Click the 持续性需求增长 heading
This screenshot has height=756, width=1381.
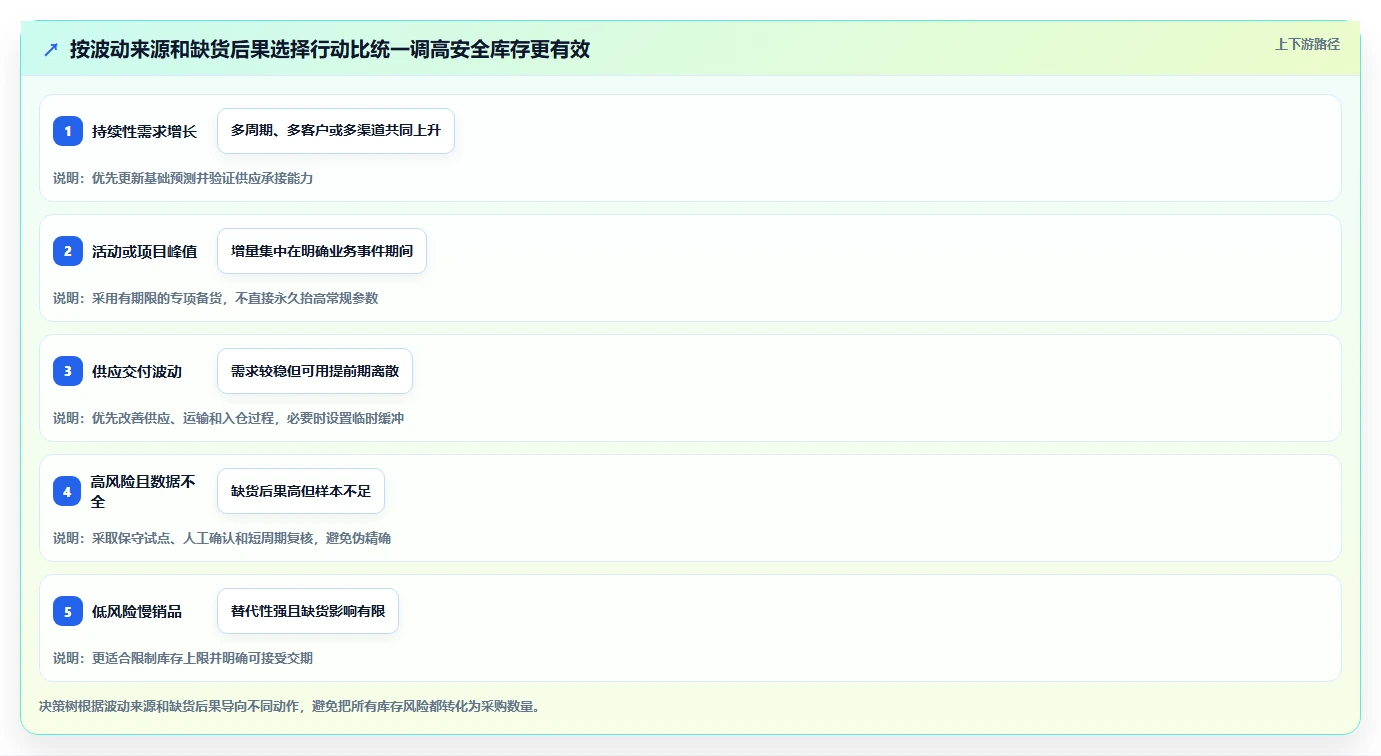144,131
